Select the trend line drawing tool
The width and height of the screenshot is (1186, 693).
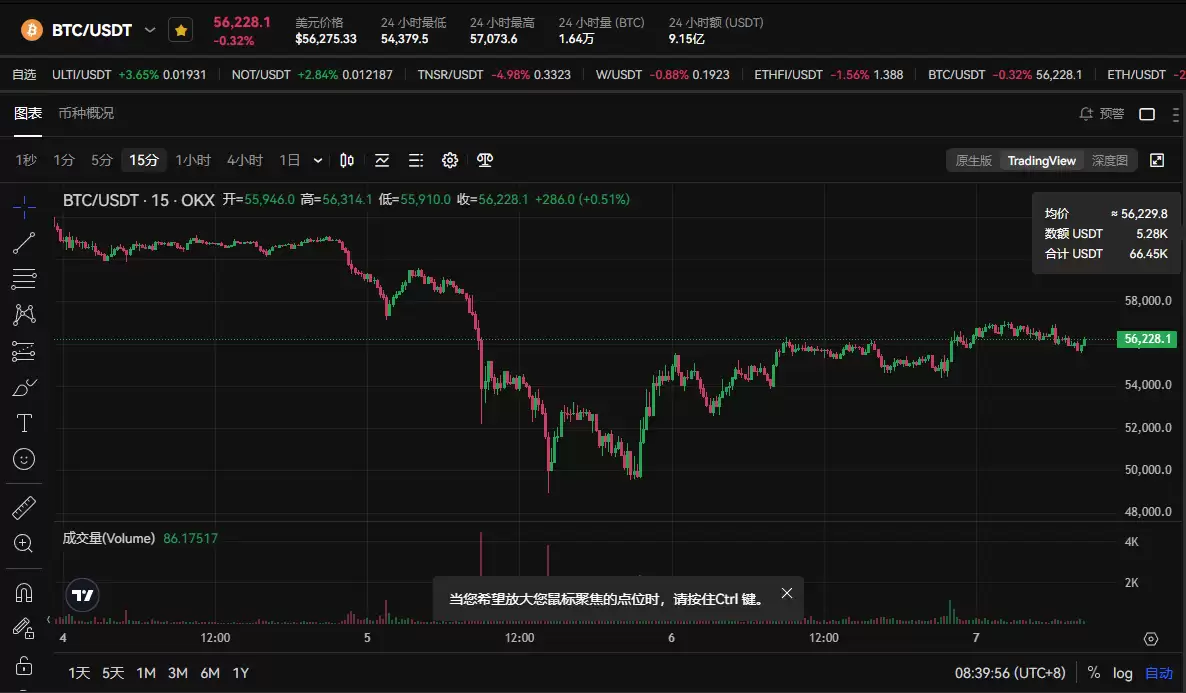pyautogui.click(x=24, y=242)
